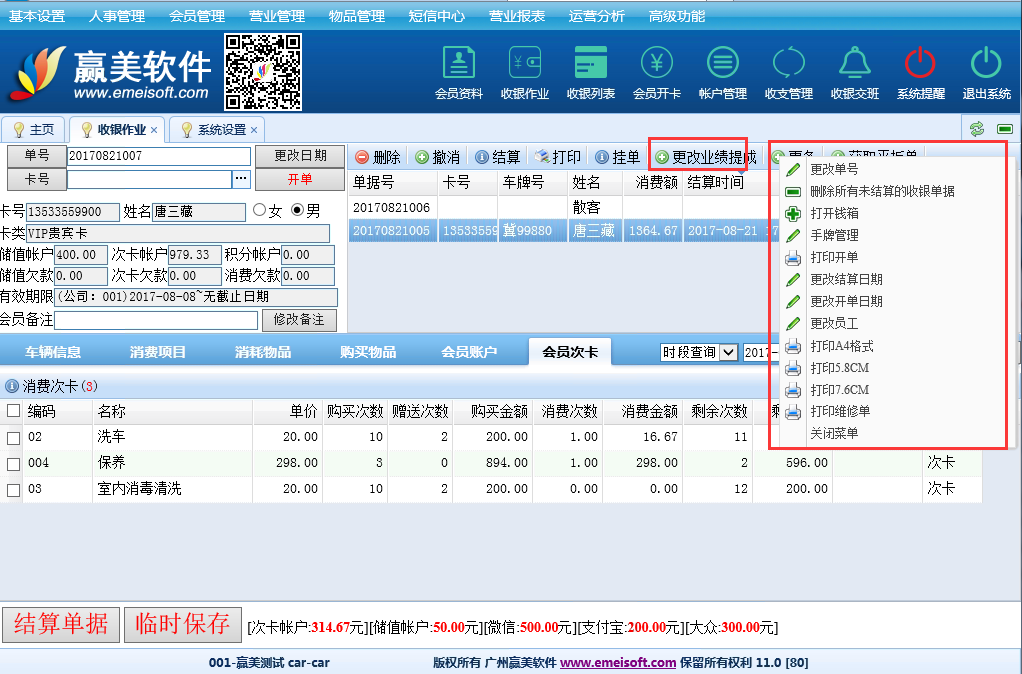Close the 系统设置 tab
Viewport: 1022px width, 674px height.
[x=254, y=130]
